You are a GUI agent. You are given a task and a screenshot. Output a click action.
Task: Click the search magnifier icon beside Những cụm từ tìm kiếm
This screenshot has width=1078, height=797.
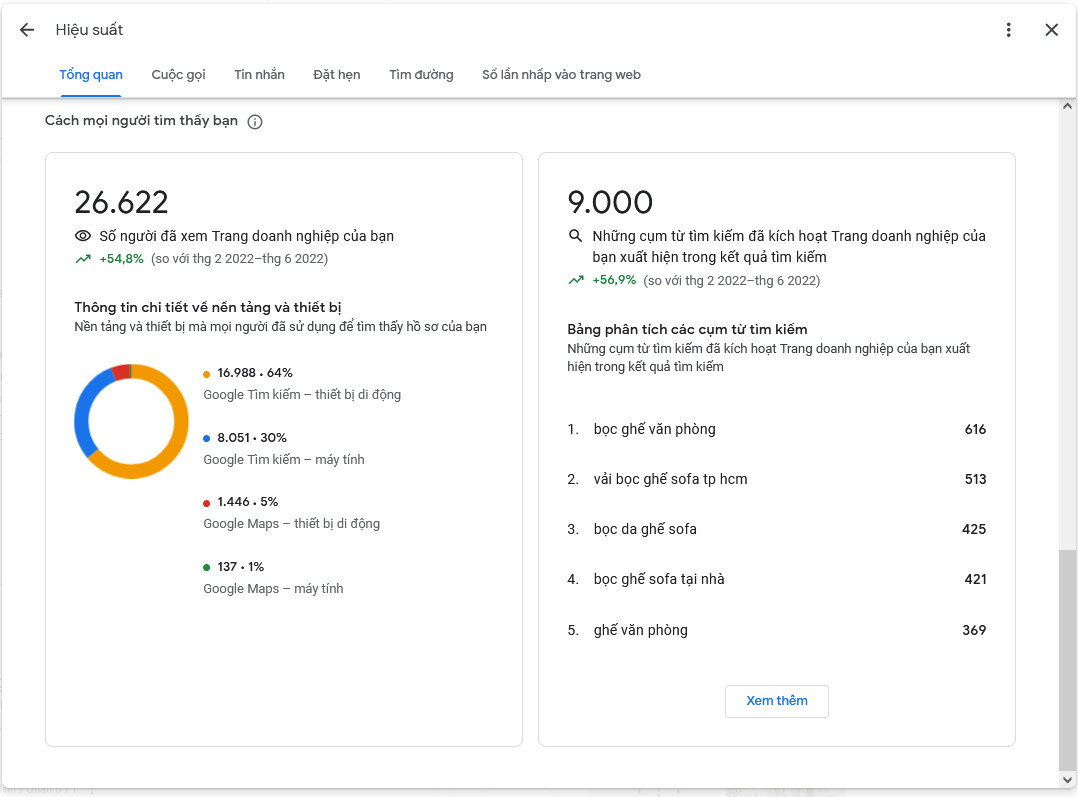click(575, 236)
